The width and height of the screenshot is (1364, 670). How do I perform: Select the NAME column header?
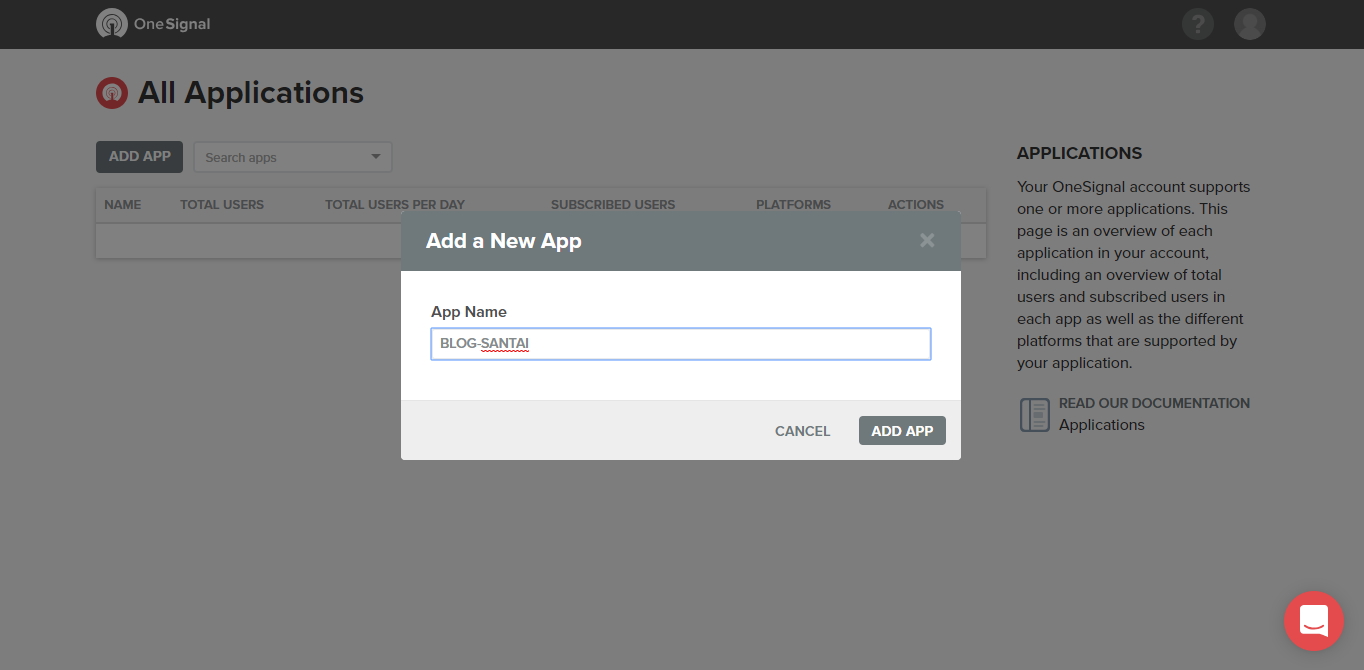point(122,204)
